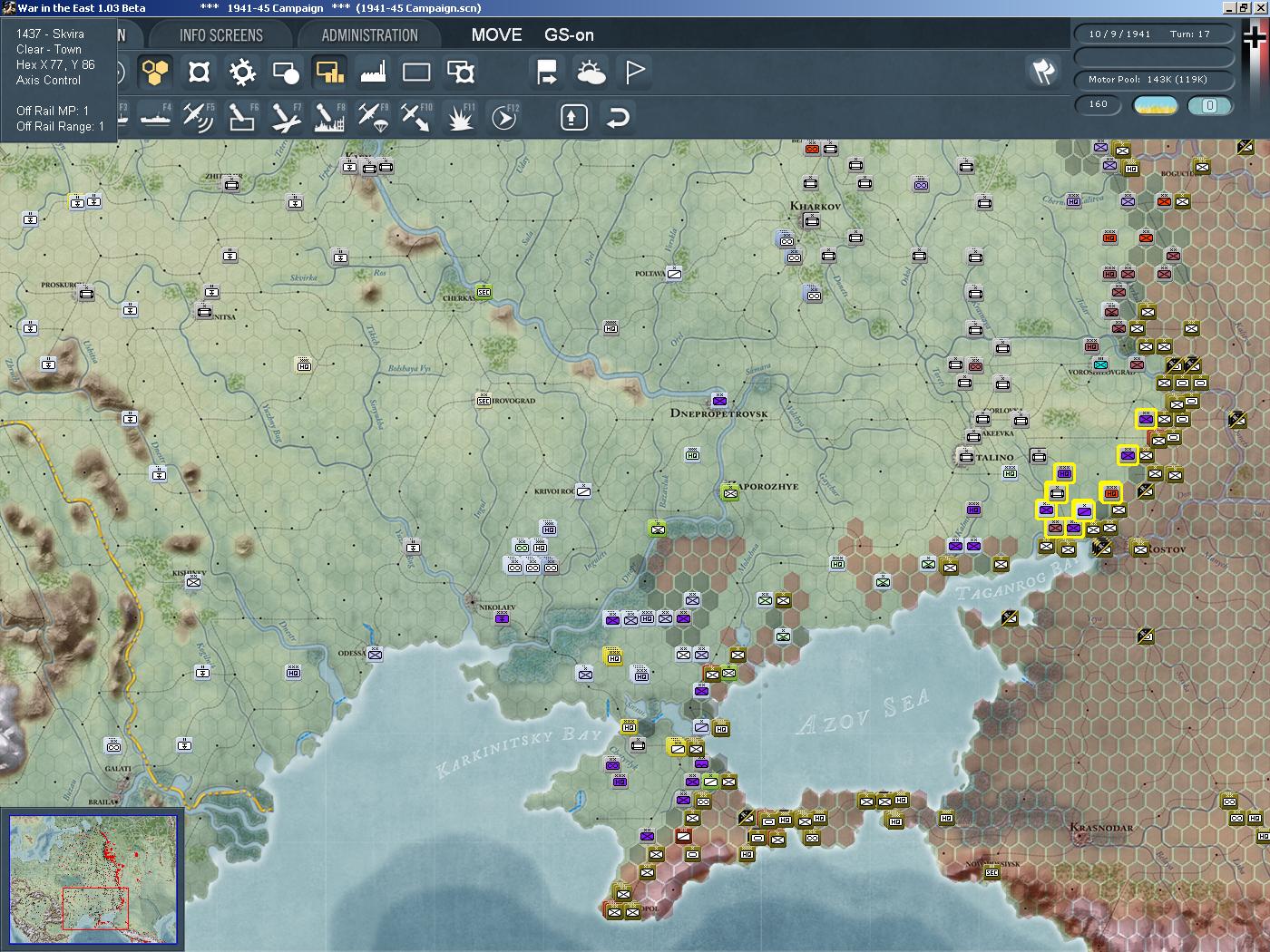
Task: Select the F10 air transfer mode icon
Action: pyautogui.click(x=416, y=117)
